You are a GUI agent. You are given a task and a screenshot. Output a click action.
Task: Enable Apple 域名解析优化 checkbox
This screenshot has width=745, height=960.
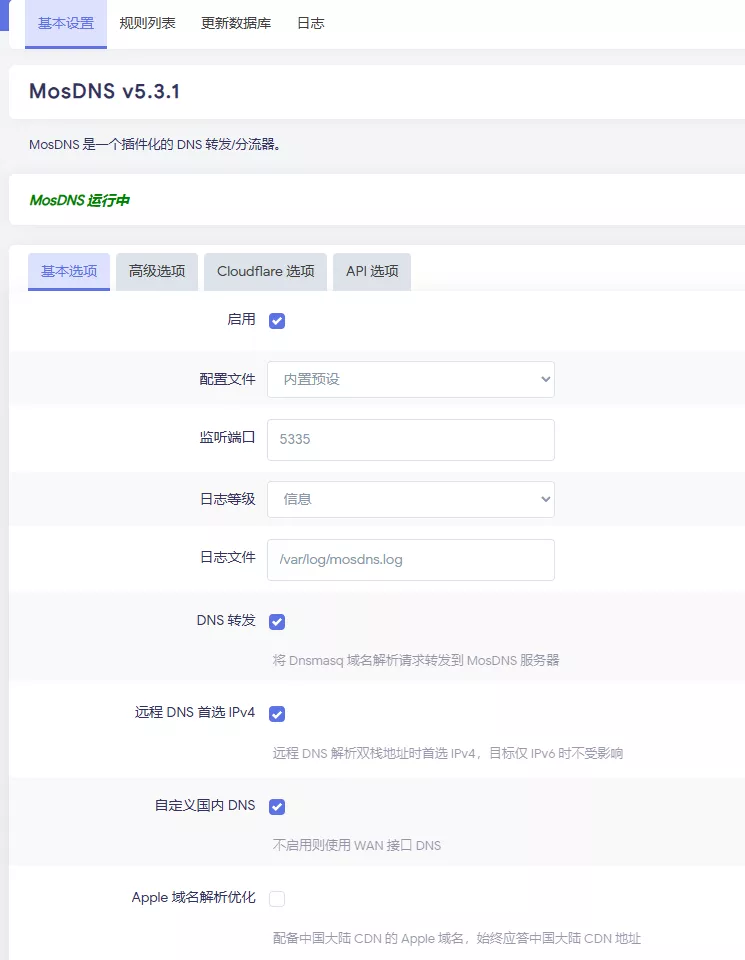pos(277,899)
